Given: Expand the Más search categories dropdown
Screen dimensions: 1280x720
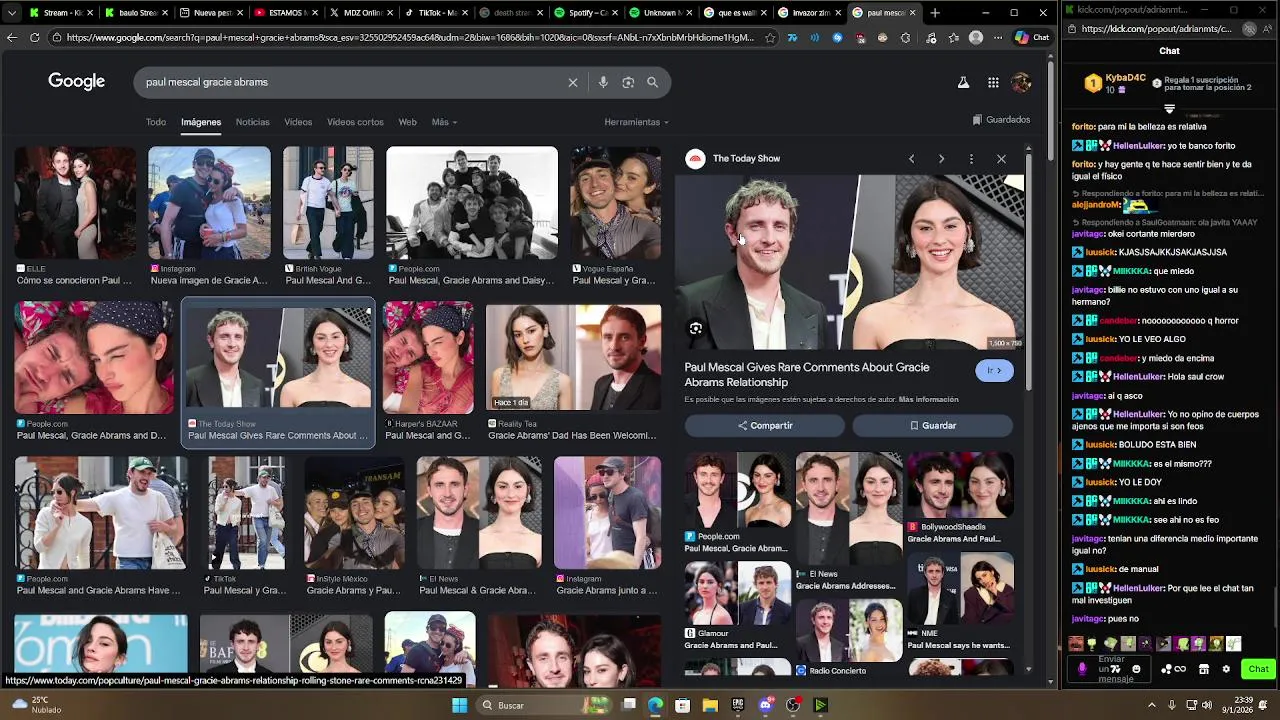Looking at the screenshot, I should (x=444, y=122).
